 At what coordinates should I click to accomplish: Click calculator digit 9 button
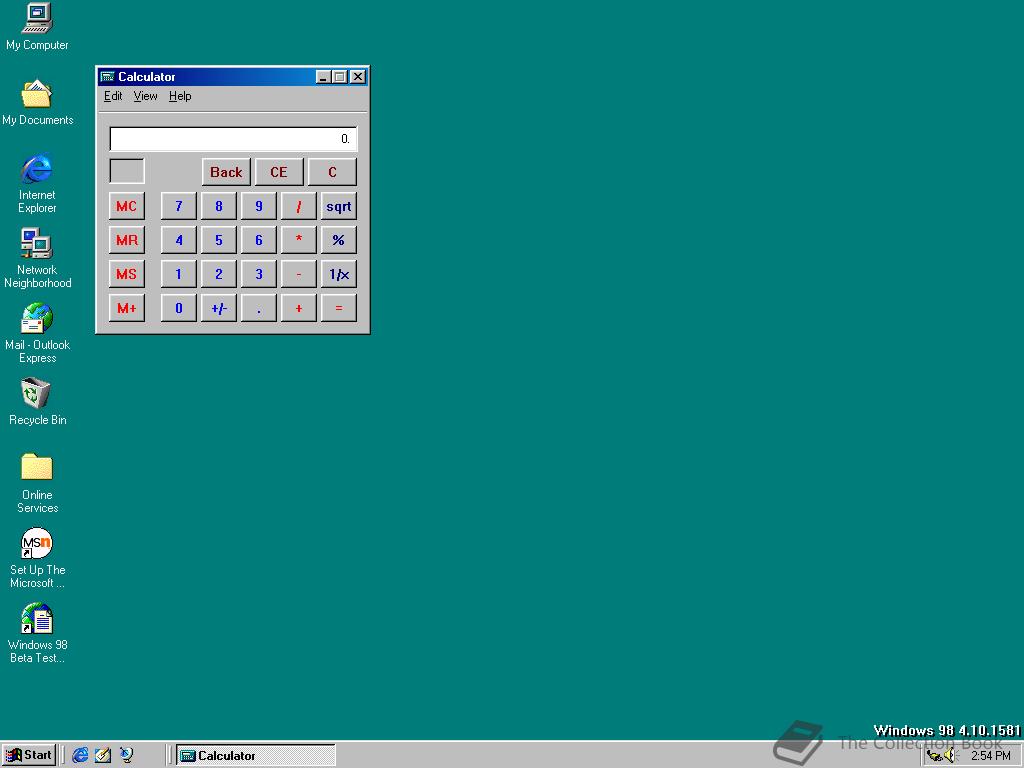(x=259, y=206)
